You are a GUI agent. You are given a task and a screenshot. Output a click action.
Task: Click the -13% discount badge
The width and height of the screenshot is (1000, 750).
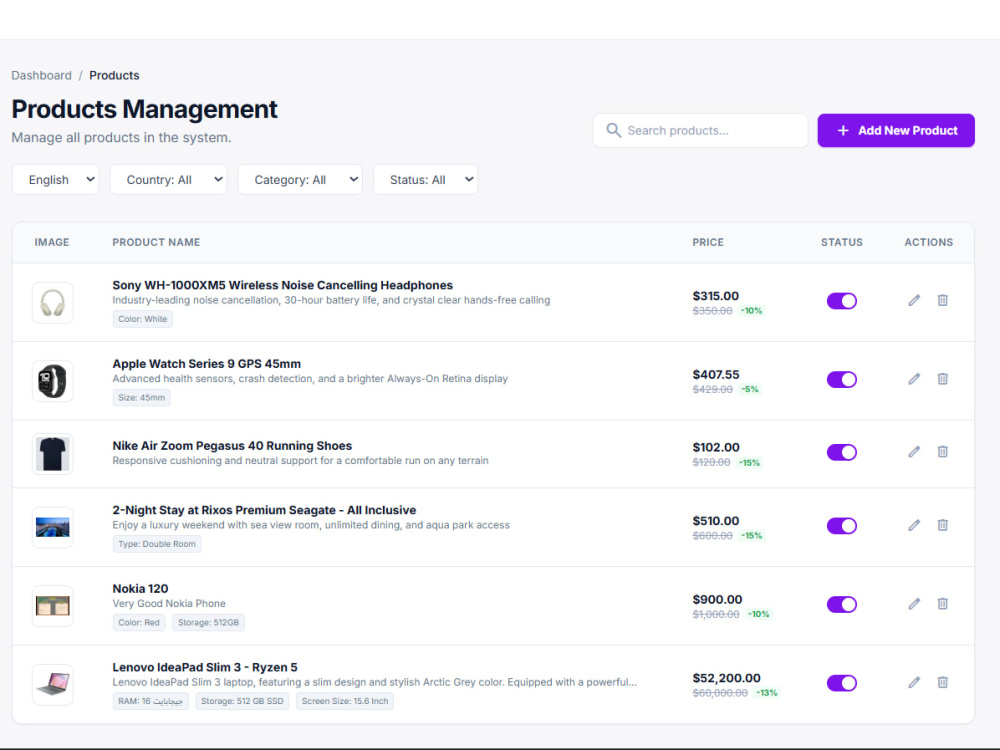click(x=767, y=693)
